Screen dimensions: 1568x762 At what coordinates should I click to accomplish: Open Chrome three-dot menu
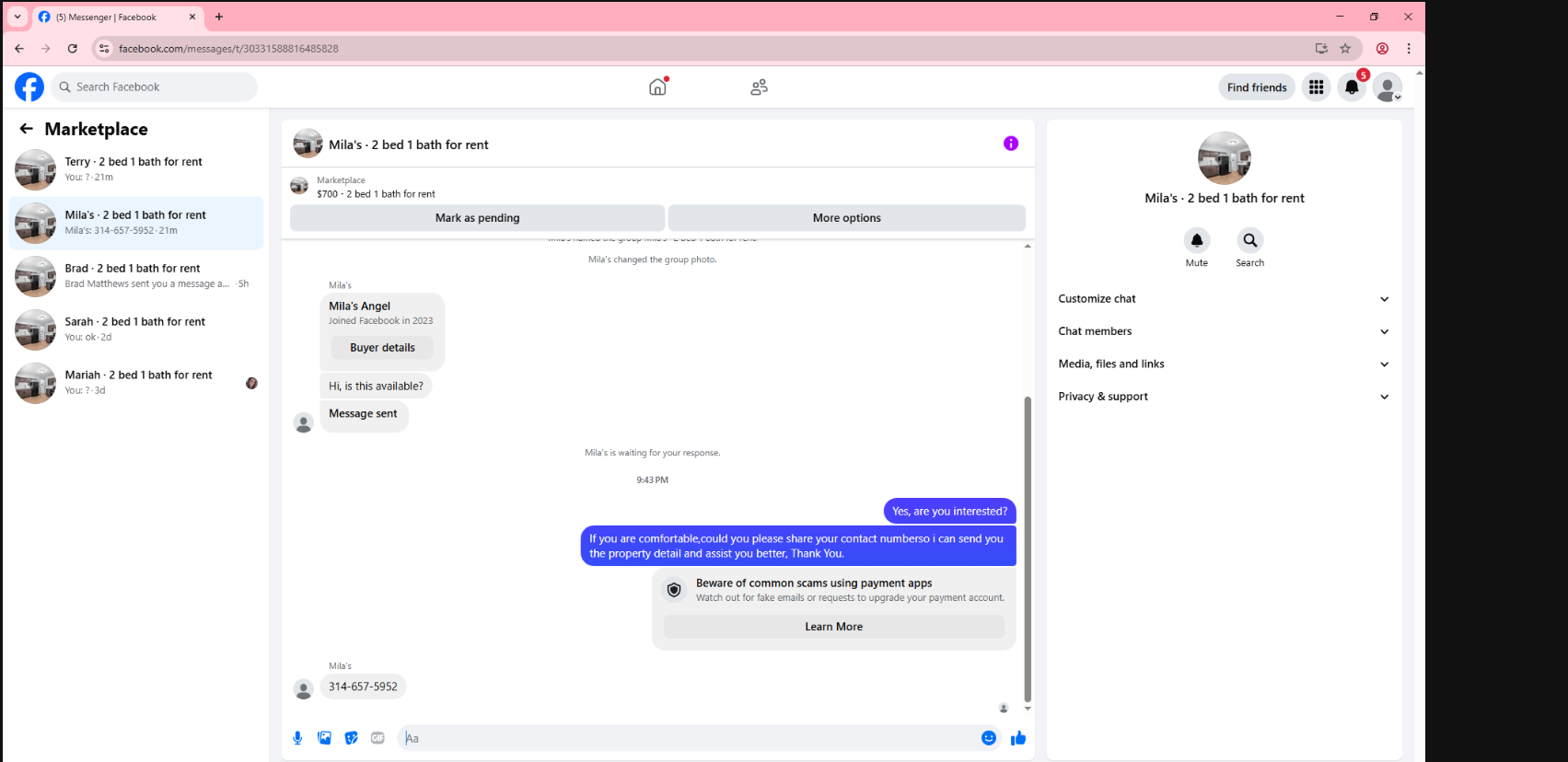pos(1409,49)
